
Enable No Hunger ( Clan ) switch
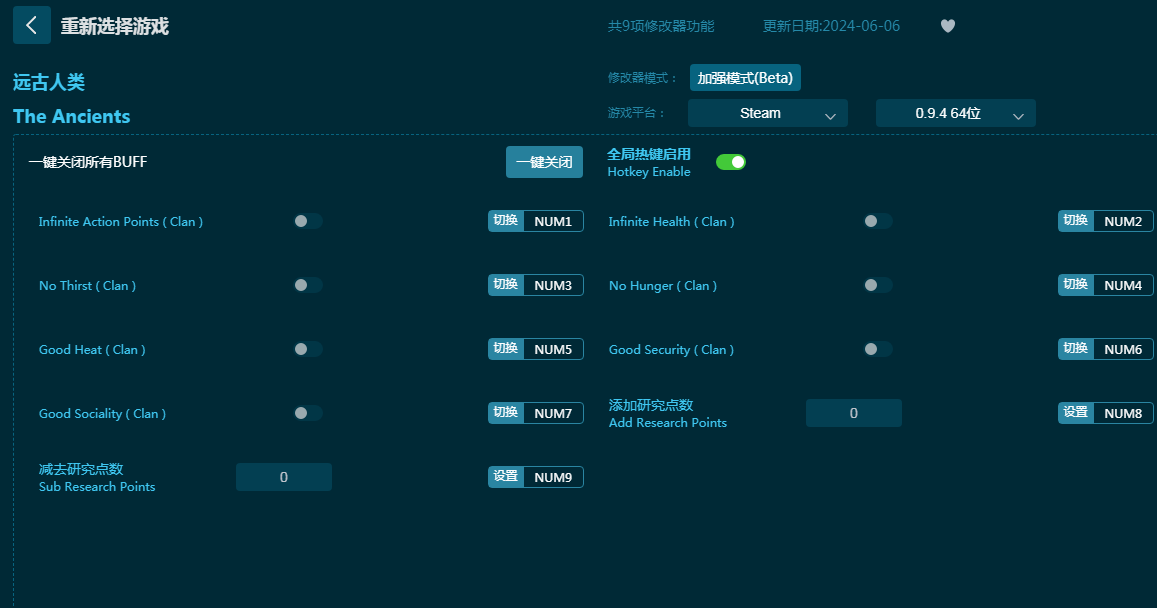(878, 285)
